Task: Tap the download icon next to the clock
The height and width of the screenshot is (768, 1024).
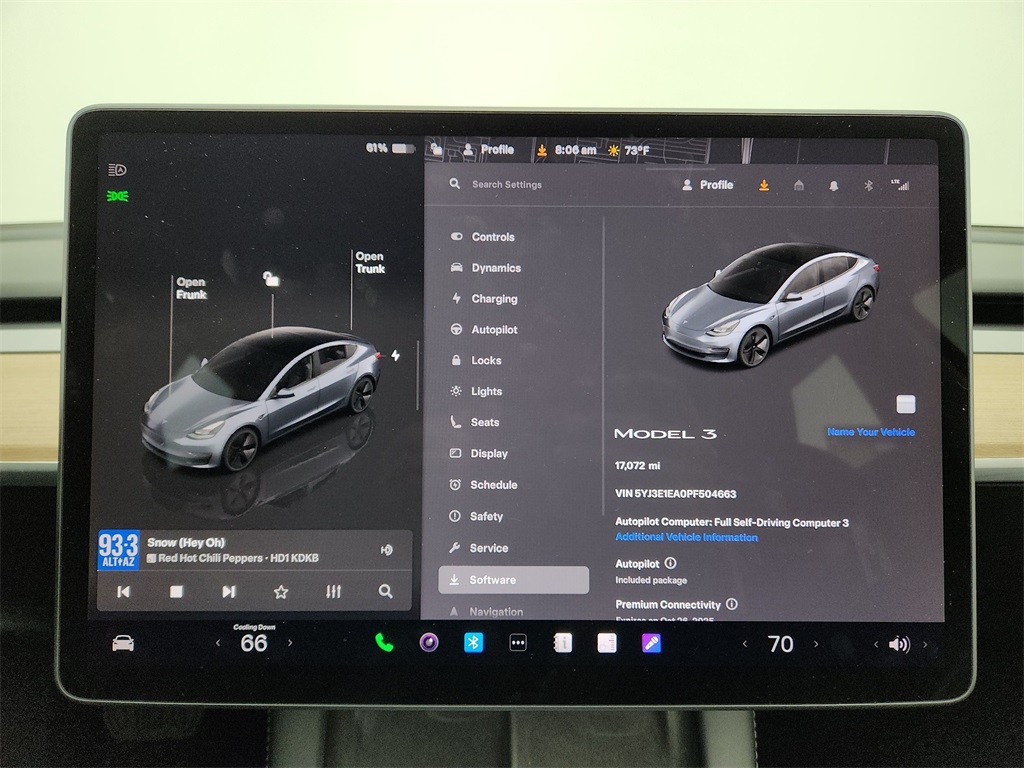Action: (x=541, y=150)
